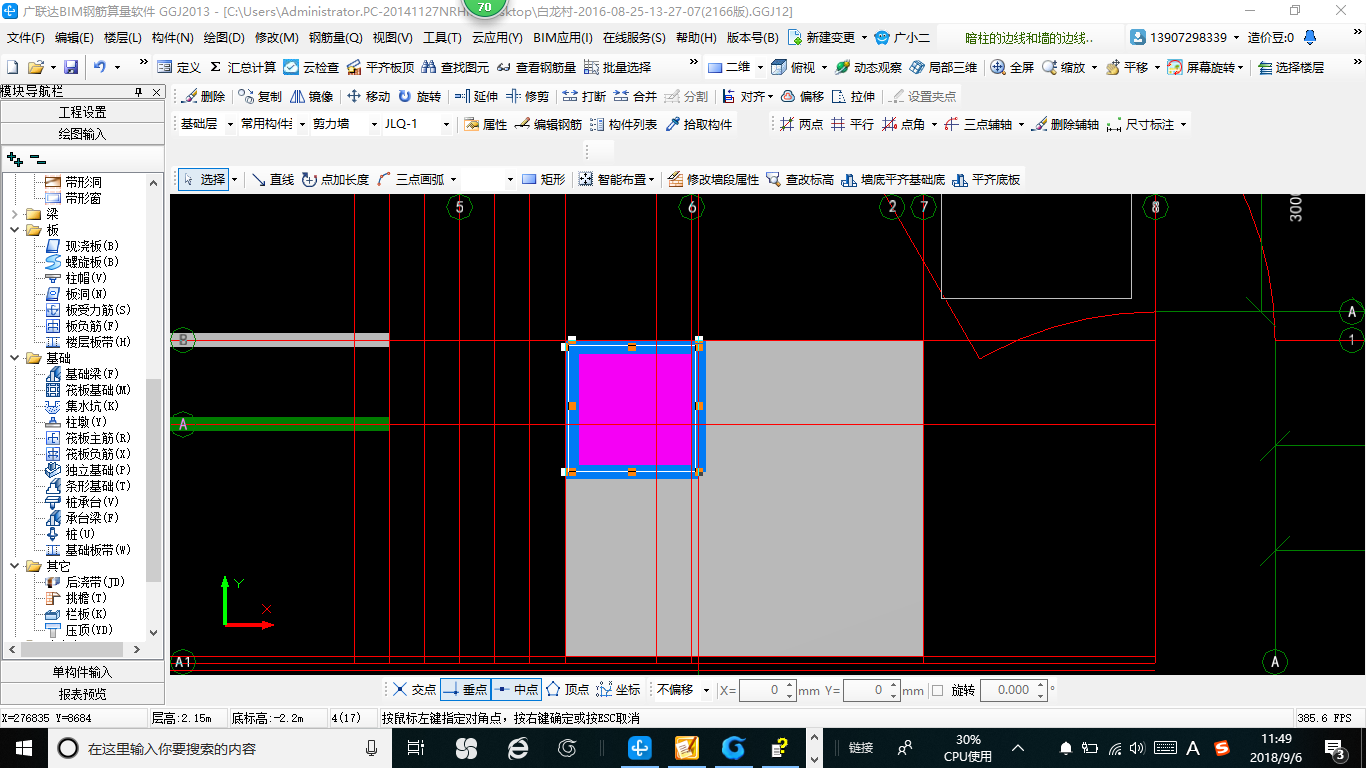Open 编辑钢筋 edit rebar tool

tap(548, 125)
